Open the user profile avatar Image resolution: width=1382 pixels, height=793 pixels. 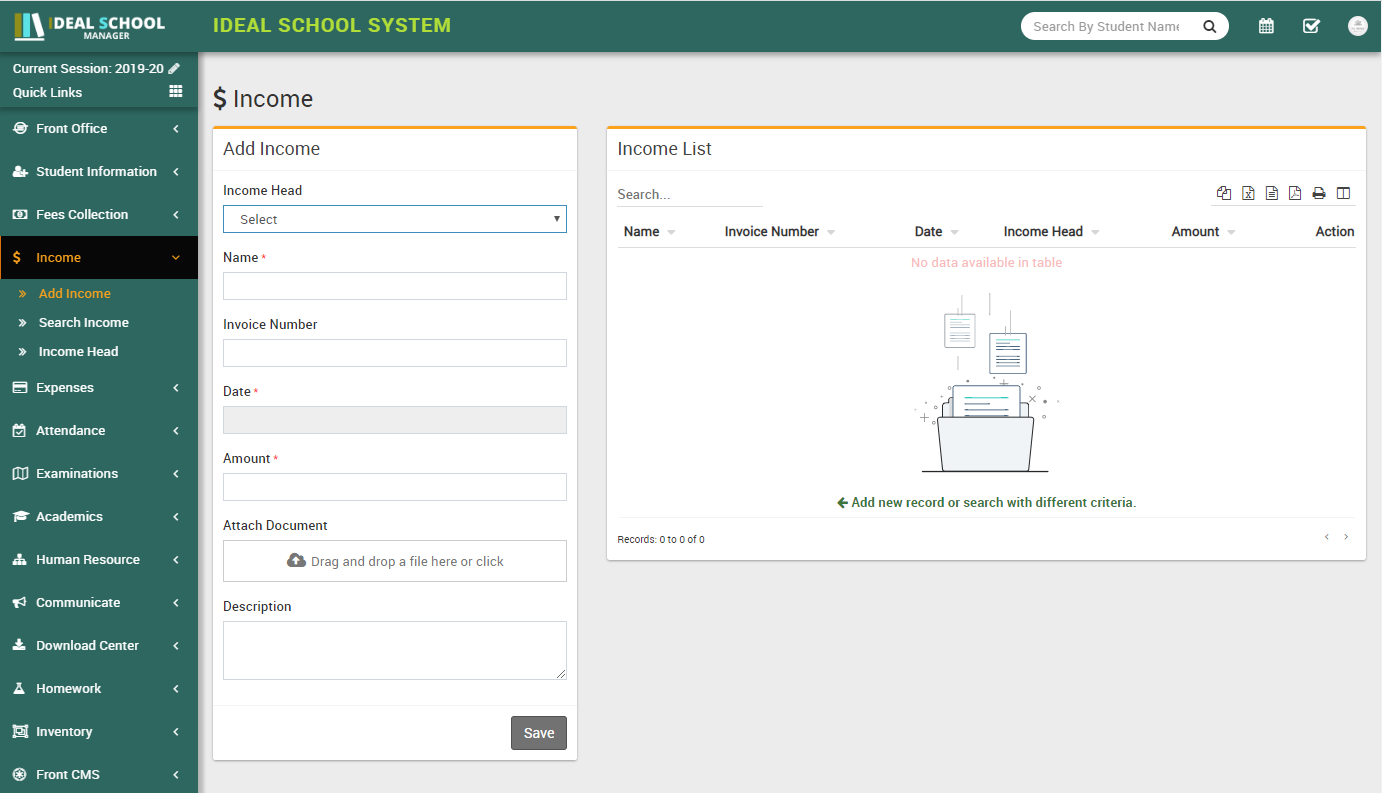tap(1357, 27)
